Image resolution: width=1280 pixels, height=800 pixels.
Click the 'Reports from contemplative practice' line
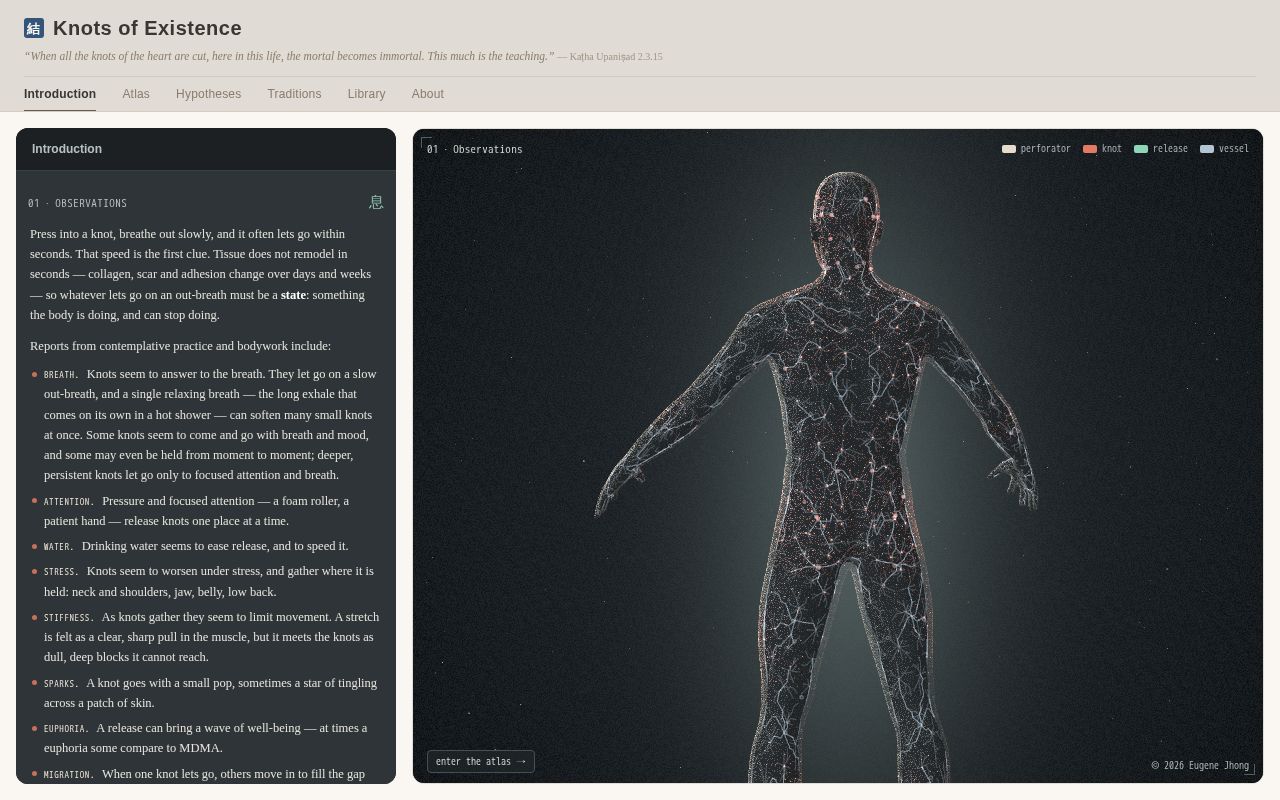[180, 346]
